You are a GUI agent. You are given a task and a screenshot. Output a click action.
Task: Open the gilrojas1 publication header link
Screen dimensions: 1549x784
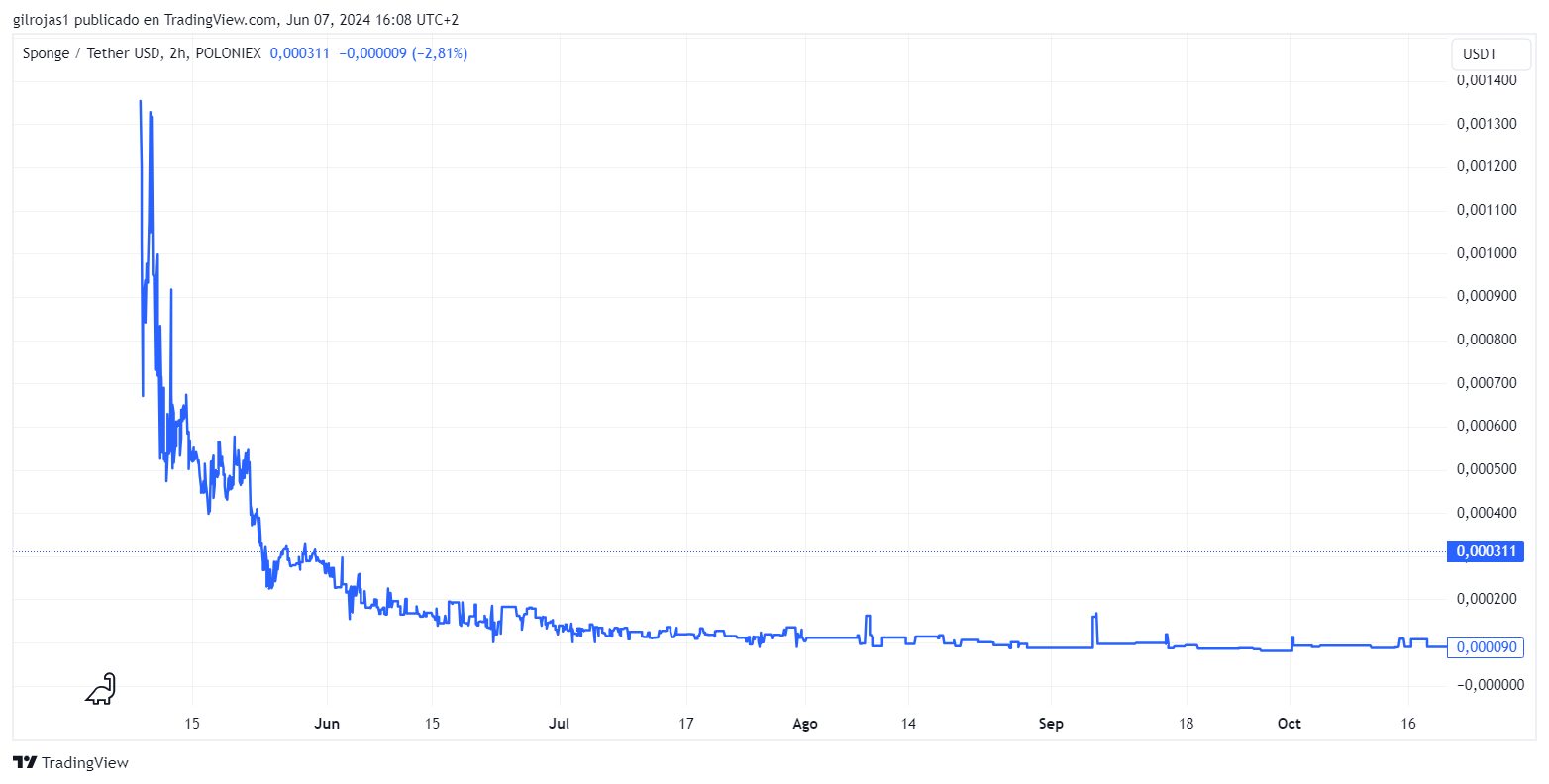click(42, 19)
